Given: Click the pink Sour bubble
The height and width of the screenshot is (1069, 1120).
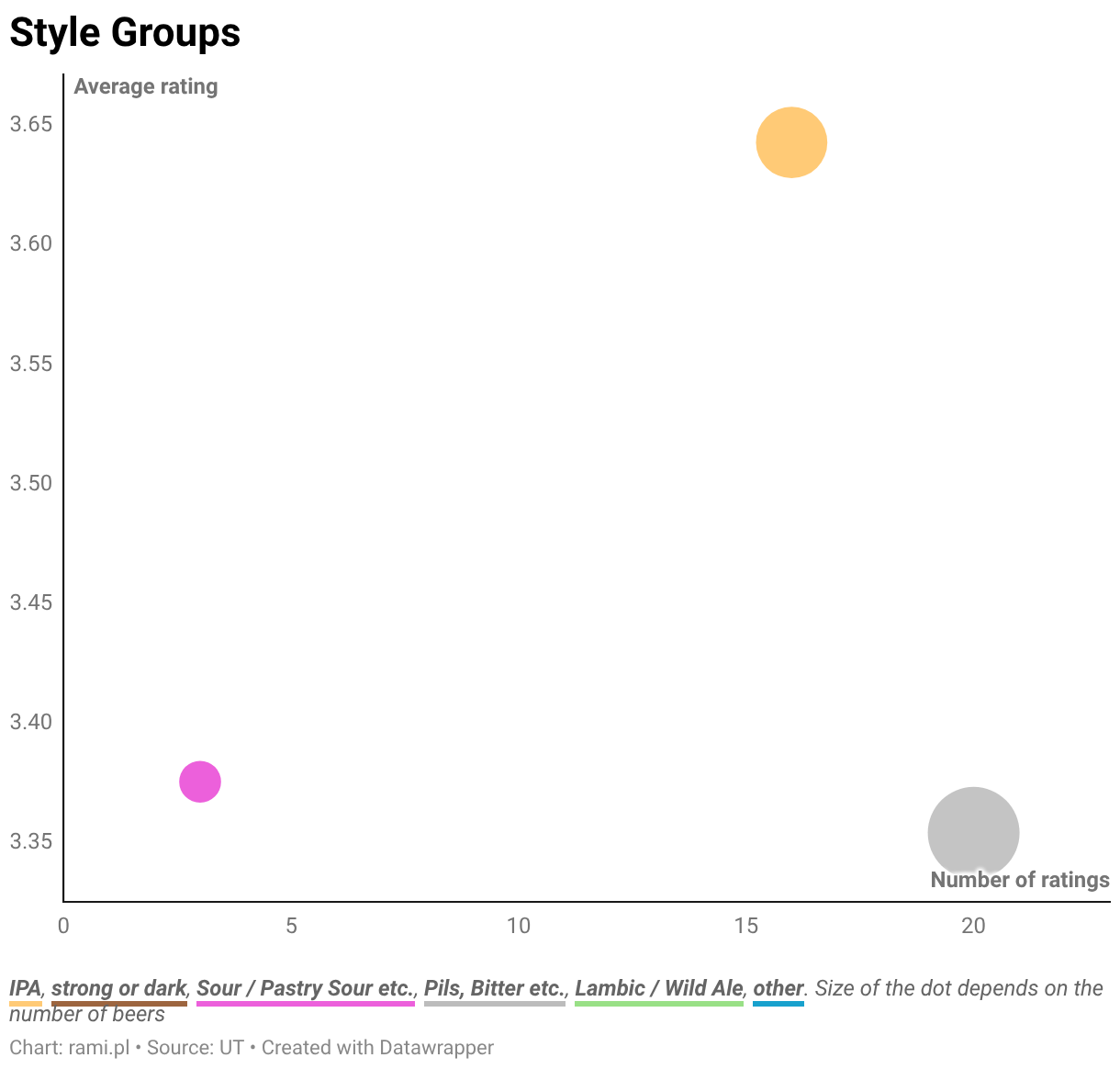Looking at the screenshot, I should (200, 782).
